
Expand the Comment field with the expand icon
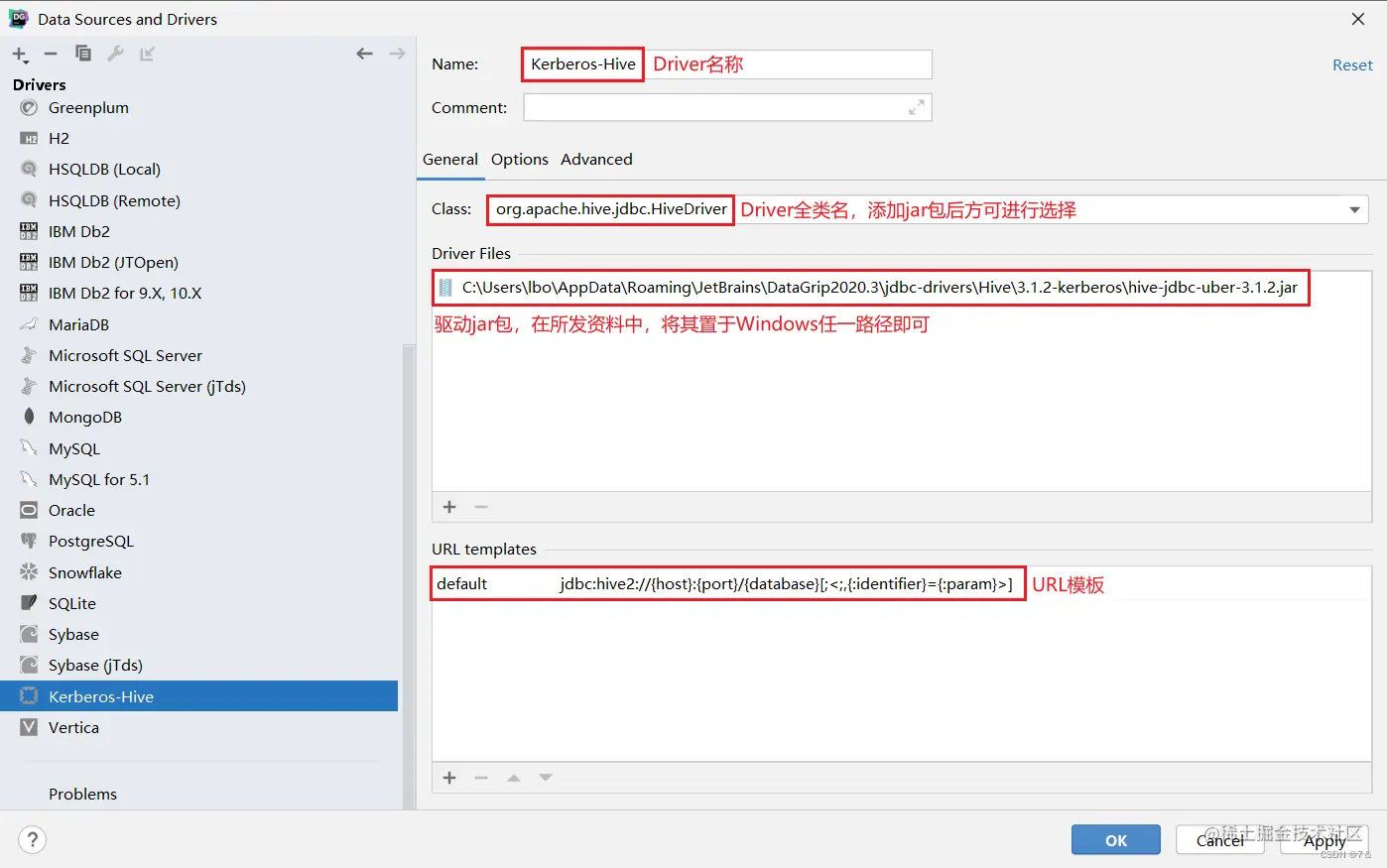[917, 107]
